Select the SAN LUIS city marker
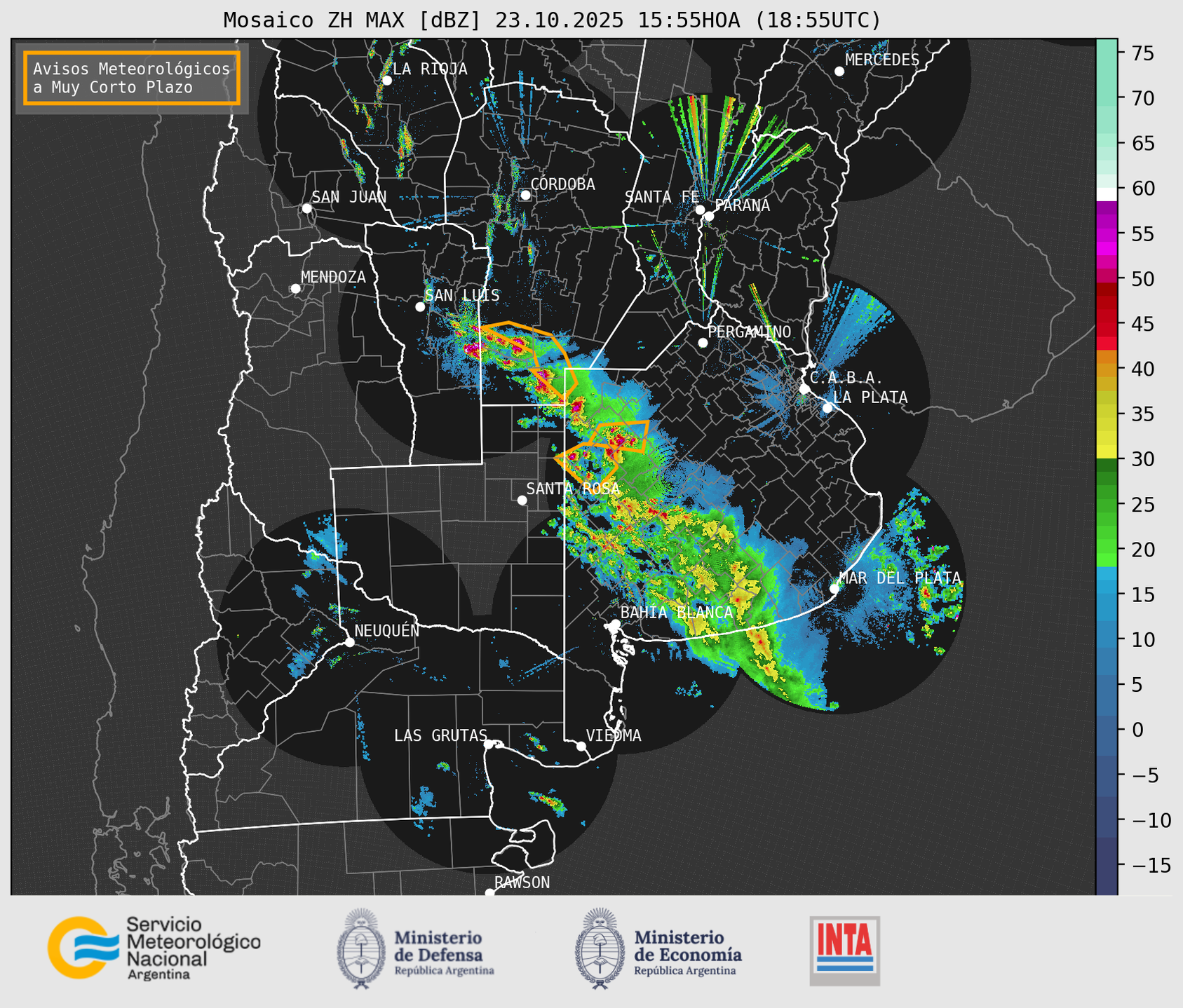This screenshot has width=1183, height=1008. click(x=420, y=307)
